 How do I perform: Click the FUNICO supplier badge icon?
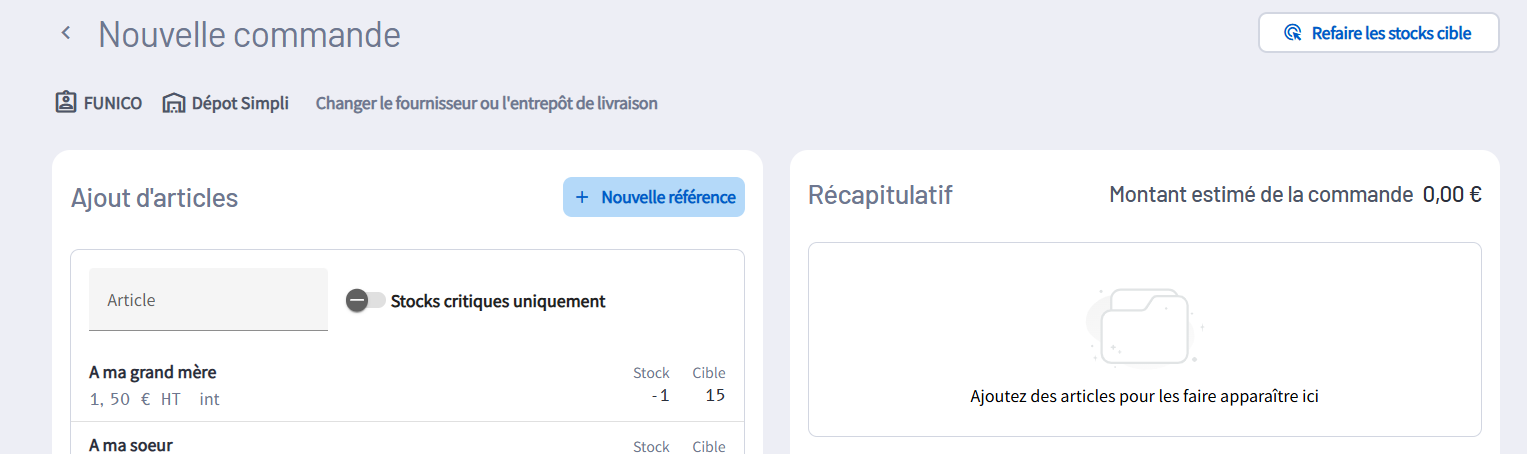66,103
